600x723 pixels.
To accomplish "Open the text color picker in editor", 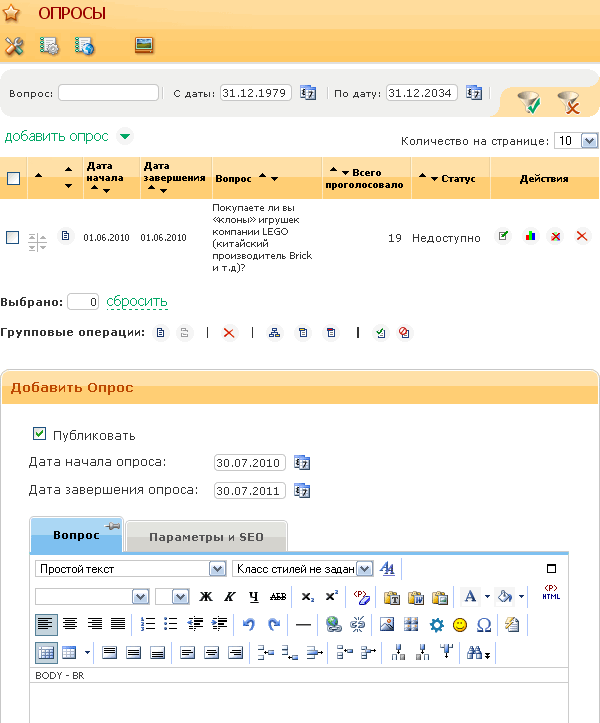I will point(470,597).
